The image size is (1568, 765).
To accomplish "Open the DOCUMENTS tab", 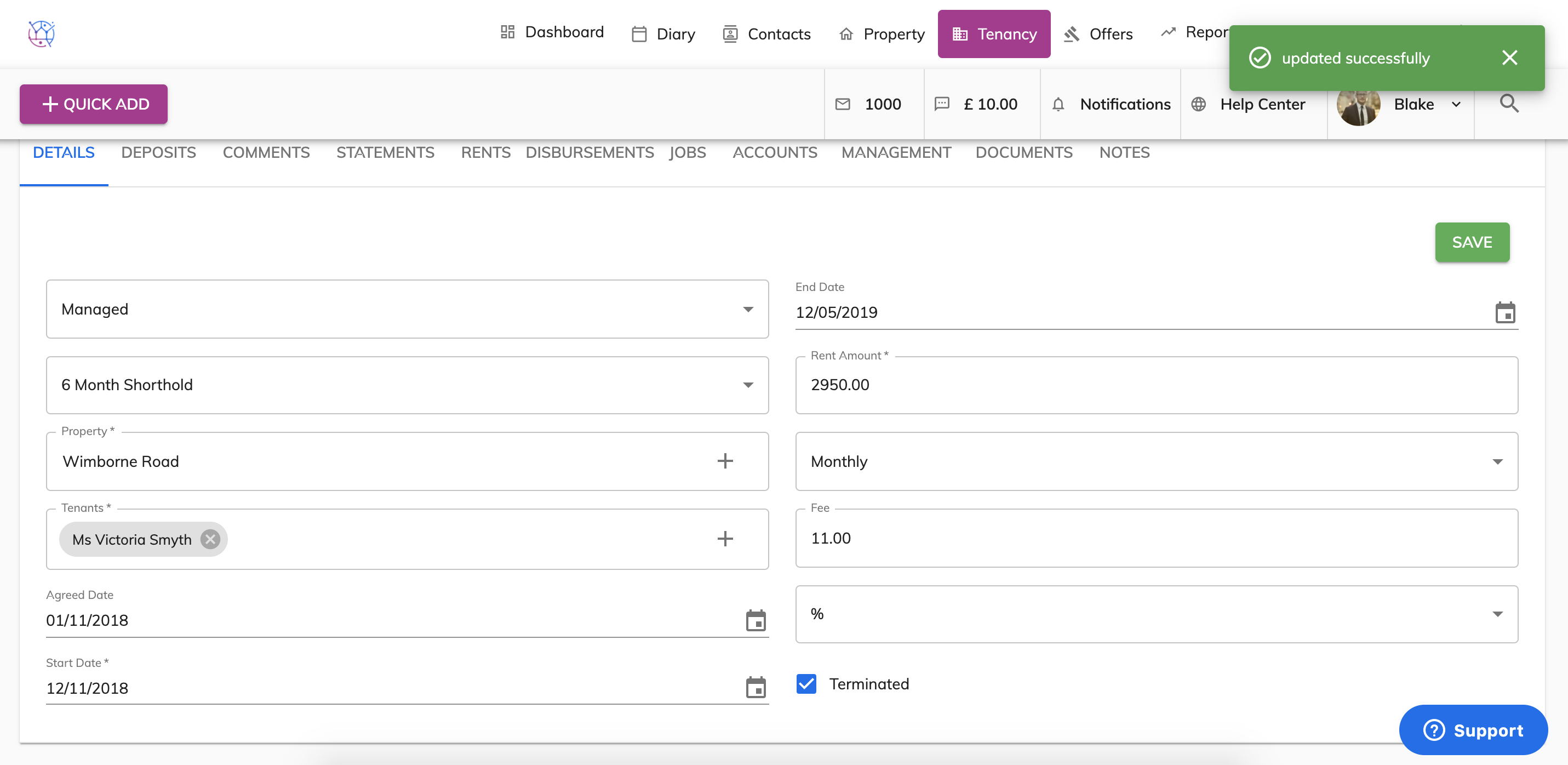I will pos(1024,152).
